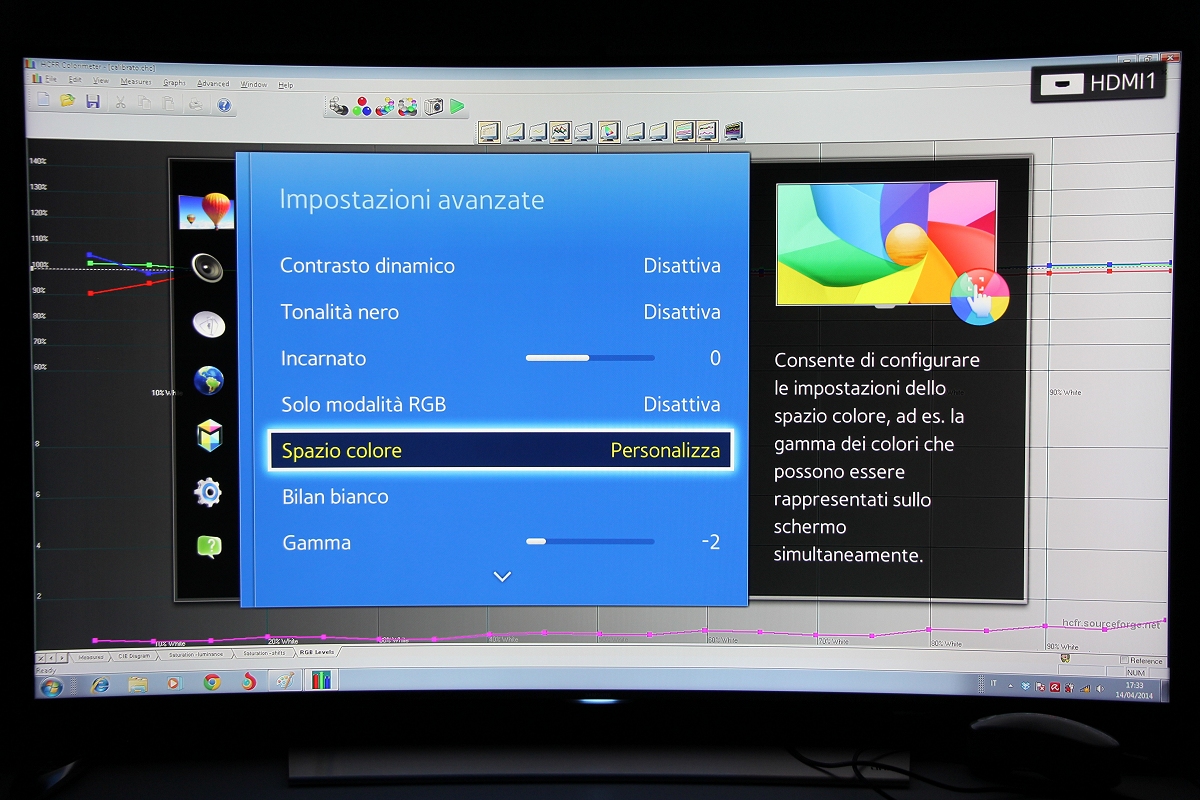Click the blue floppy Save icon
Screen dimensions: 1200x800
[92, 102]
